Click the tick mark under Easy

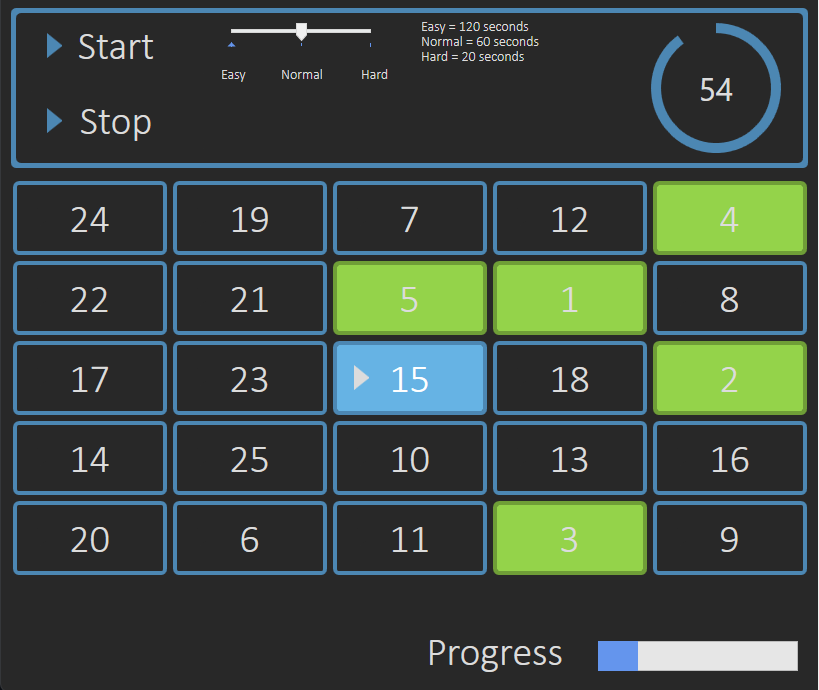click(x=232, y=44)
